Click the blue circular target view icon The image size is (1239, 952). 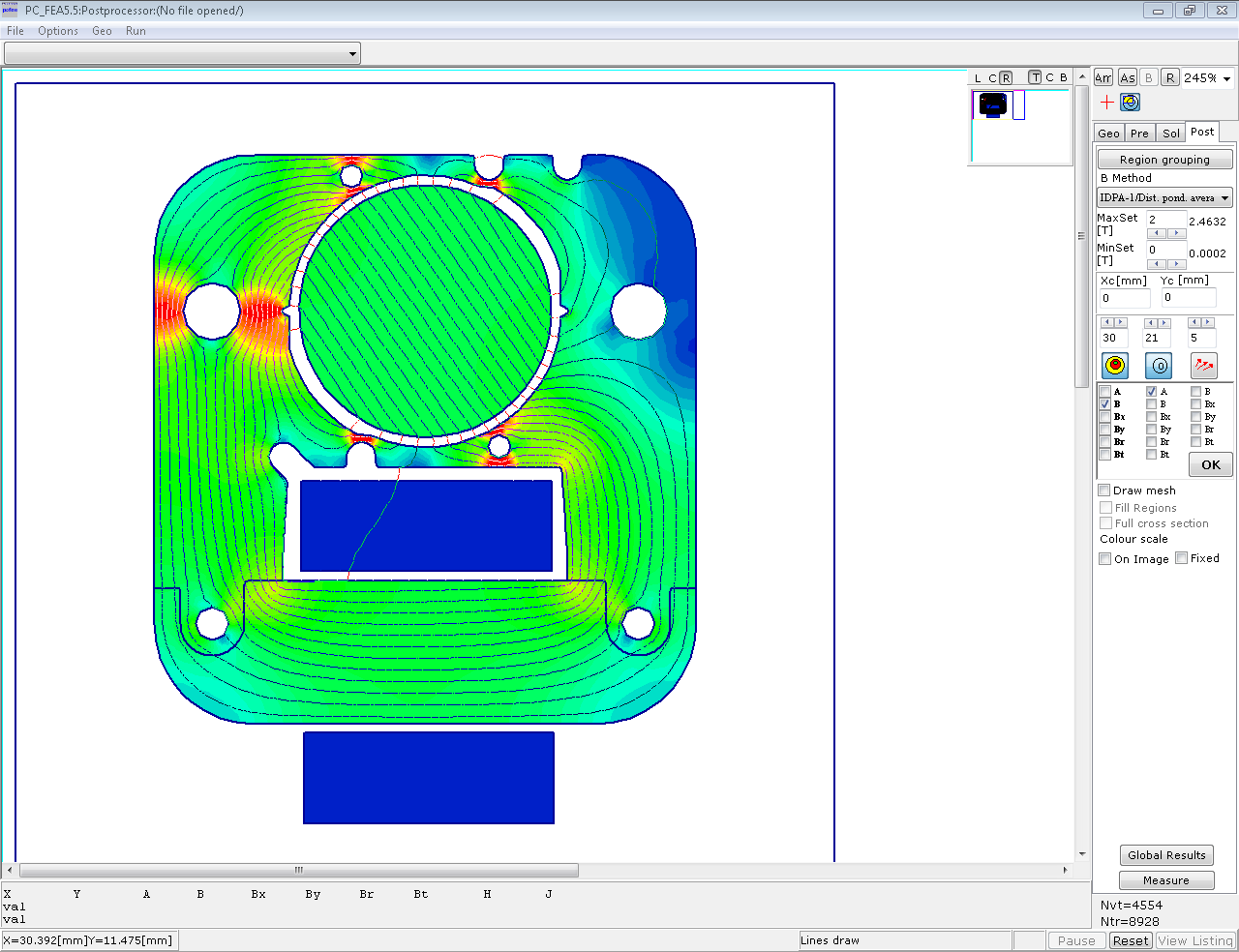pos(1131,102)
